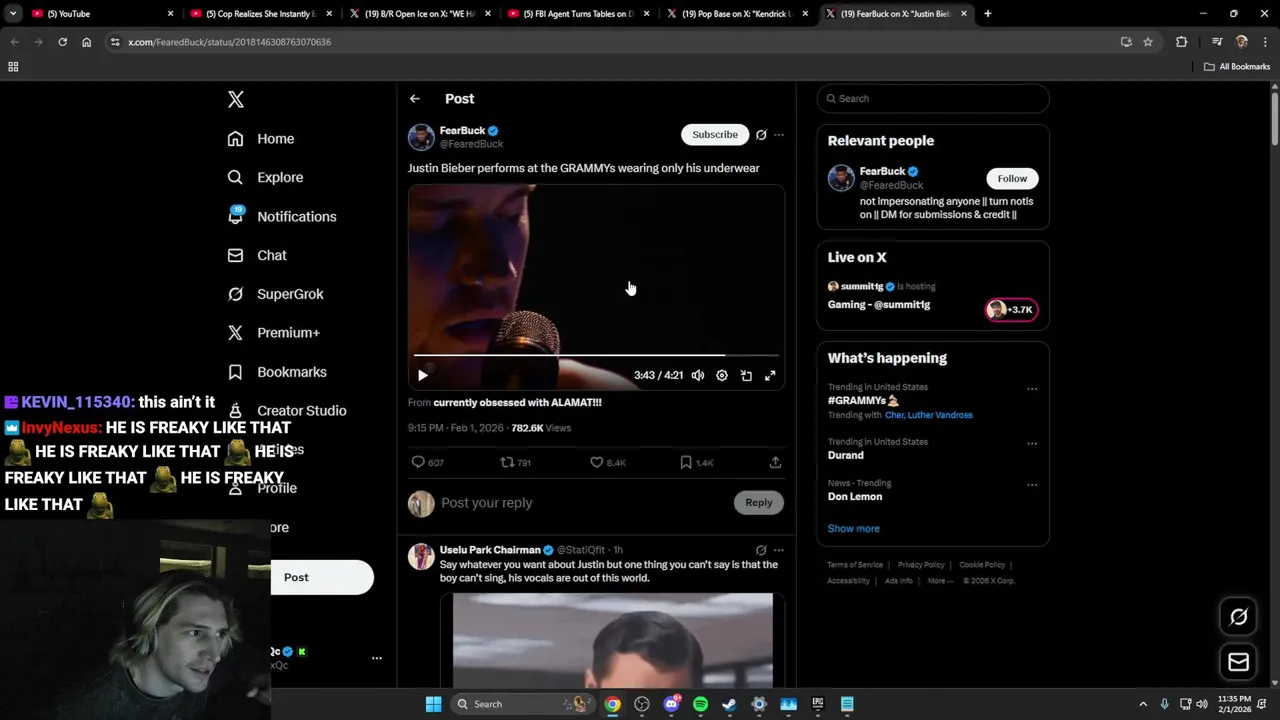The width and height of the screenshot is (1280, 720).
Task: Seek on the video progress bar
Action: click(x=596, y=355)
